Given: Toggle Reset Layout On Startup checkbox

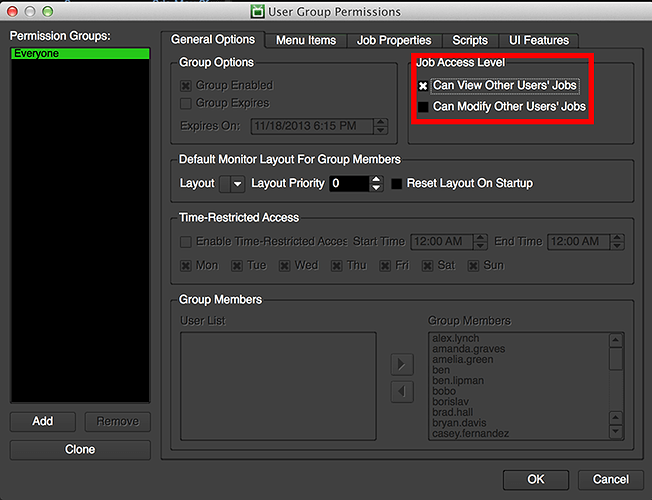Looking at the screenshot, I should [397, 184].
